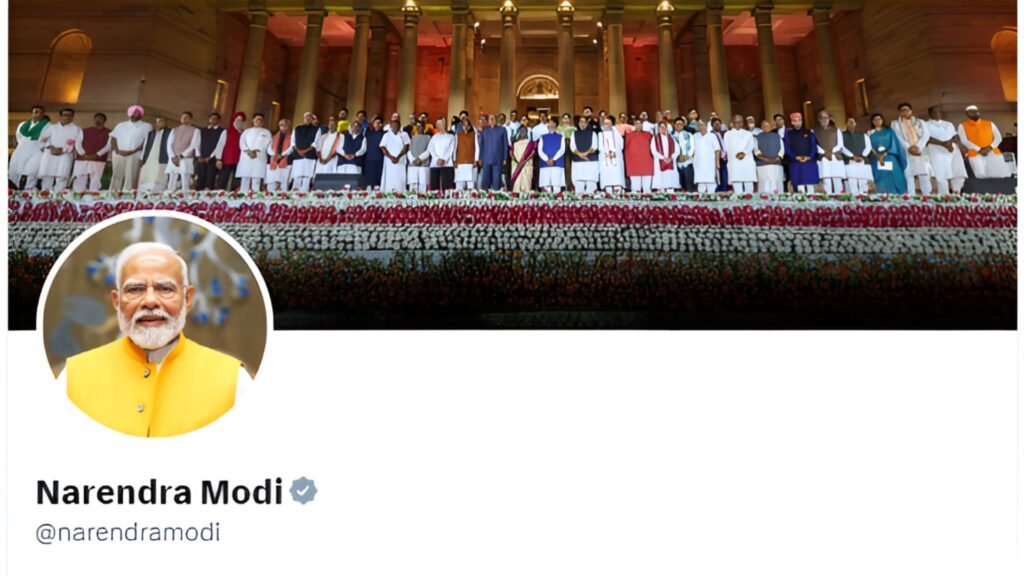Click the man in the red kurta
This screenshot has width=1024, height=576.
point(638,156)
